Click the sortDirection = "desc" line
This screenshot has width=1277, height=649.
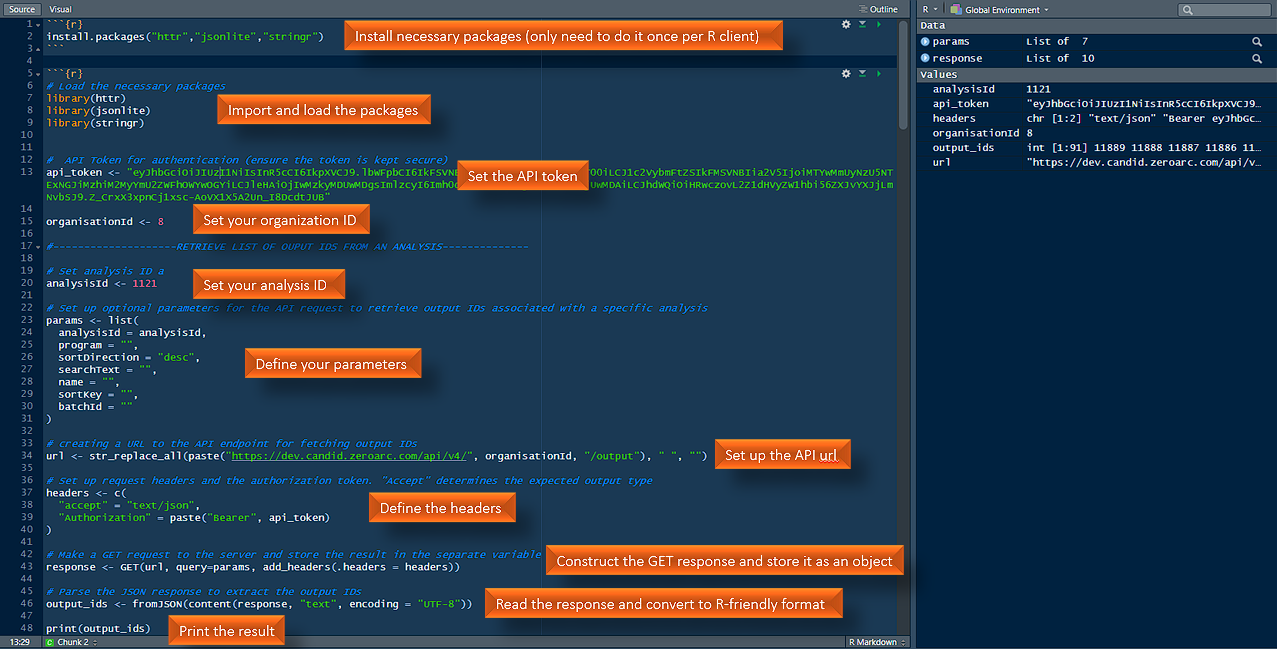point(130,357)
